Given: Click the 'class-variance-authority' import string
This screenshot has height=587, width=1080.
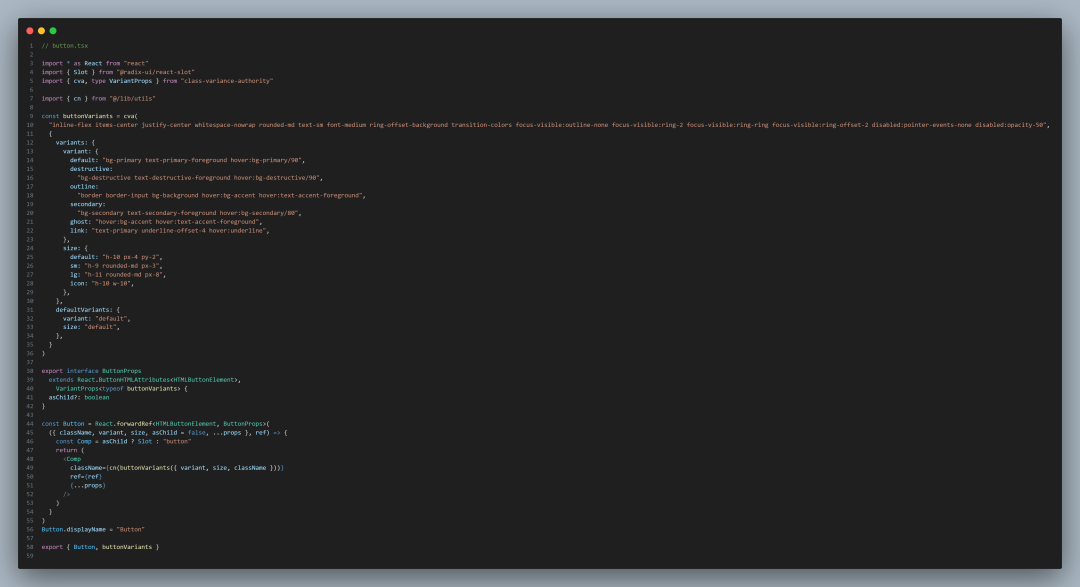Looking at the screenshot, I should [227, 81].
